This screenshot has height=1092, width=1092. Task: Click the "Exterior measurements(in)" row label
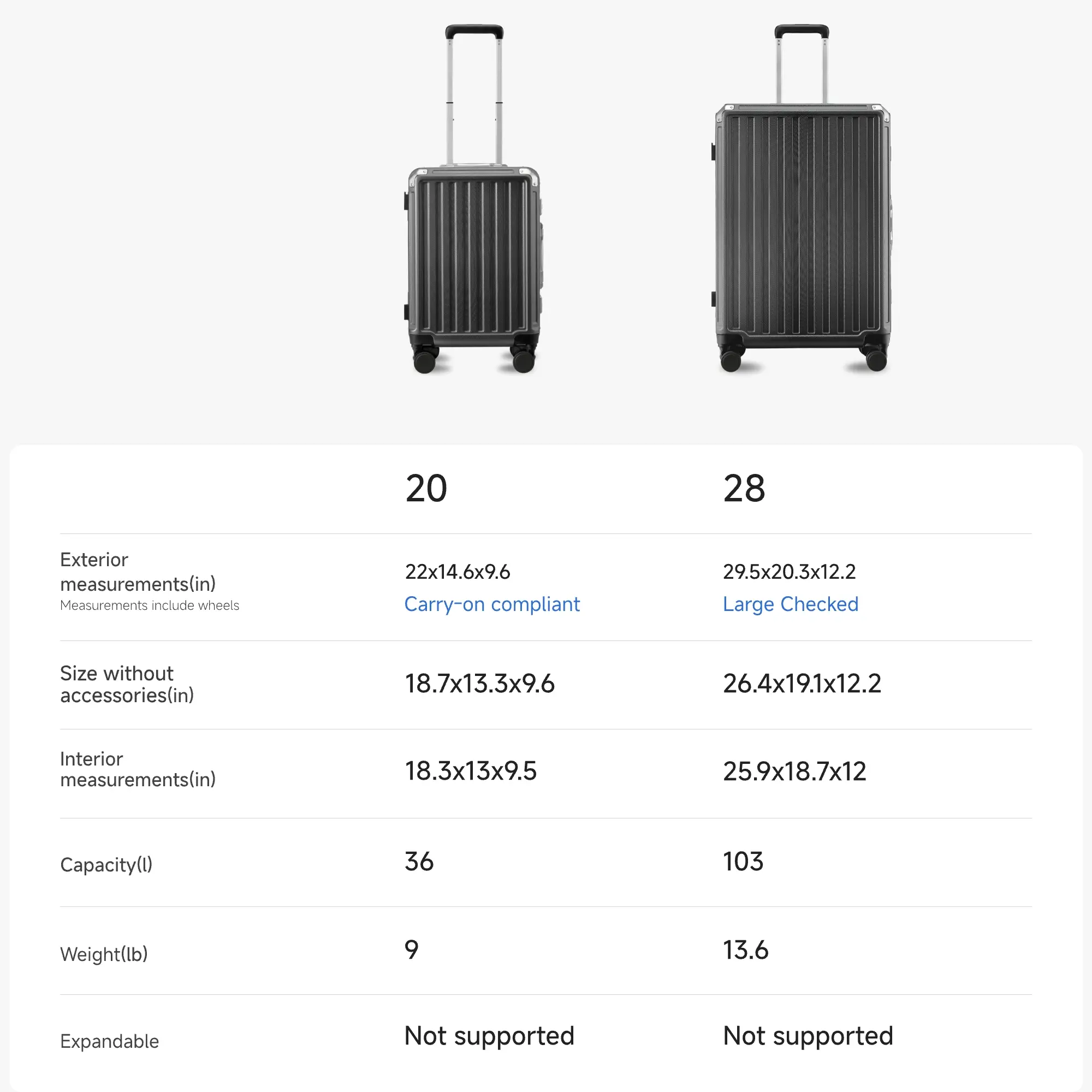(138, 572)
